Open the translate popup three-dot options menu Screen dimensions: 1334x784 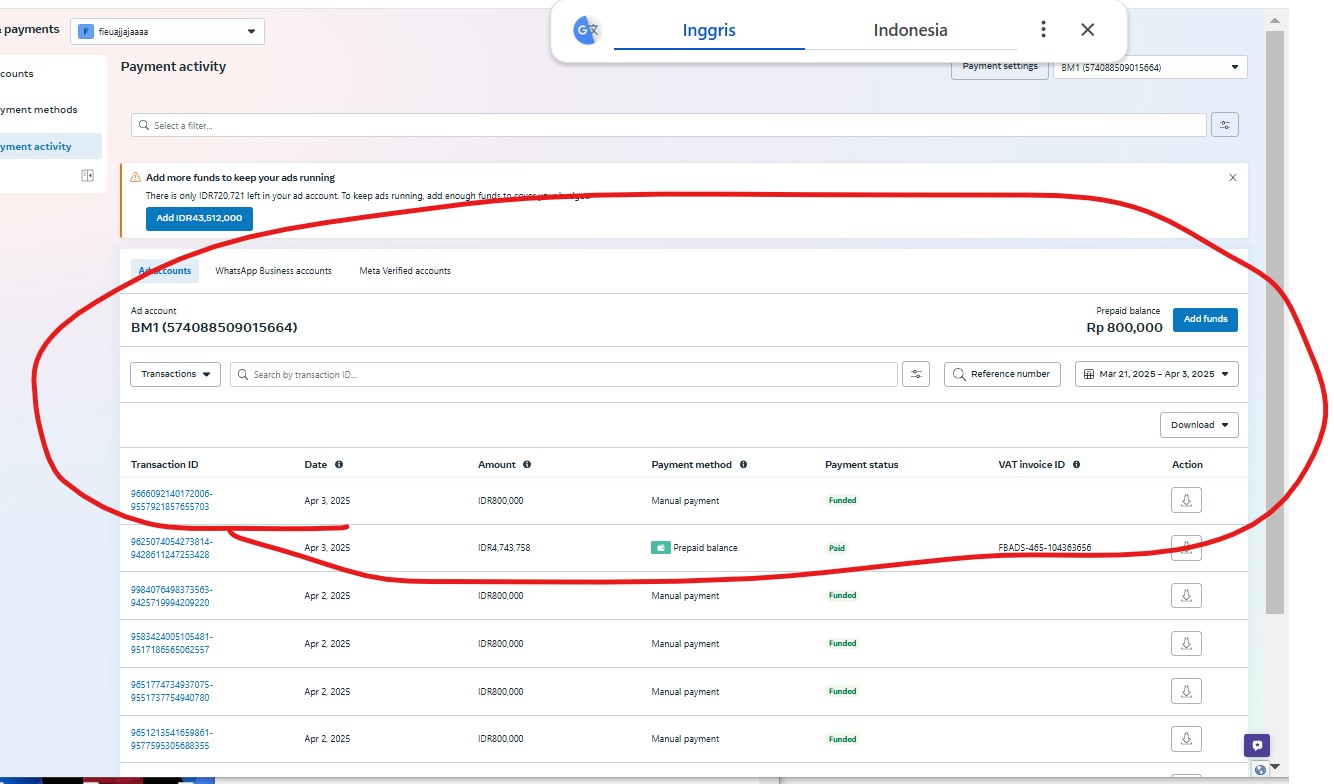coord(1043,30)
